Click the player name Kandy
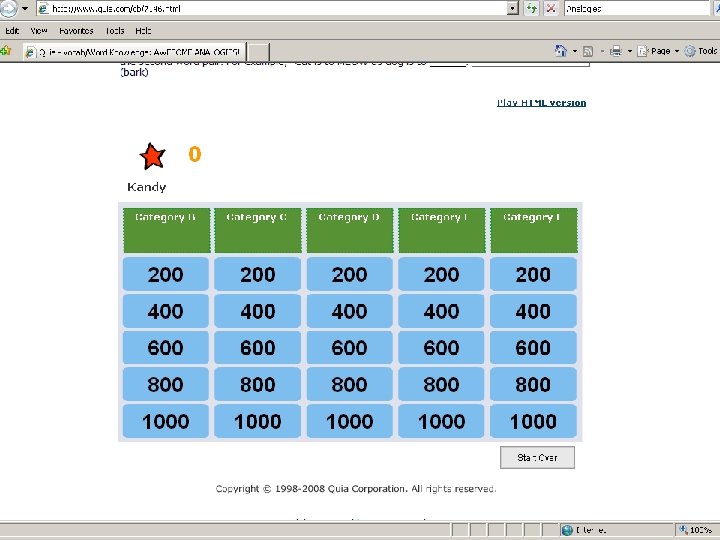720x540 pixels. (x=146, y=187)
